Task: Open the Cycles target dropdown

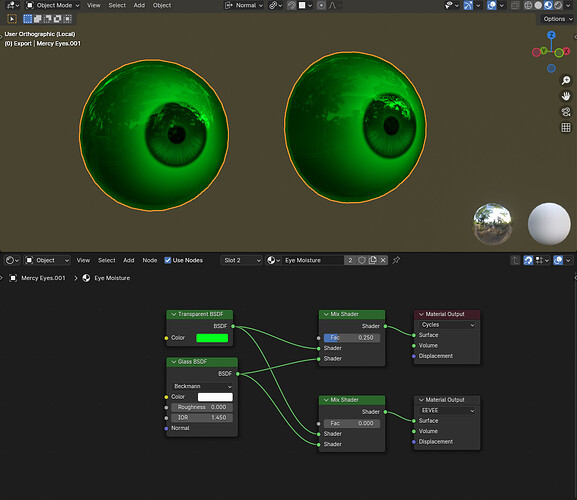Action: (x=447, y=325)
